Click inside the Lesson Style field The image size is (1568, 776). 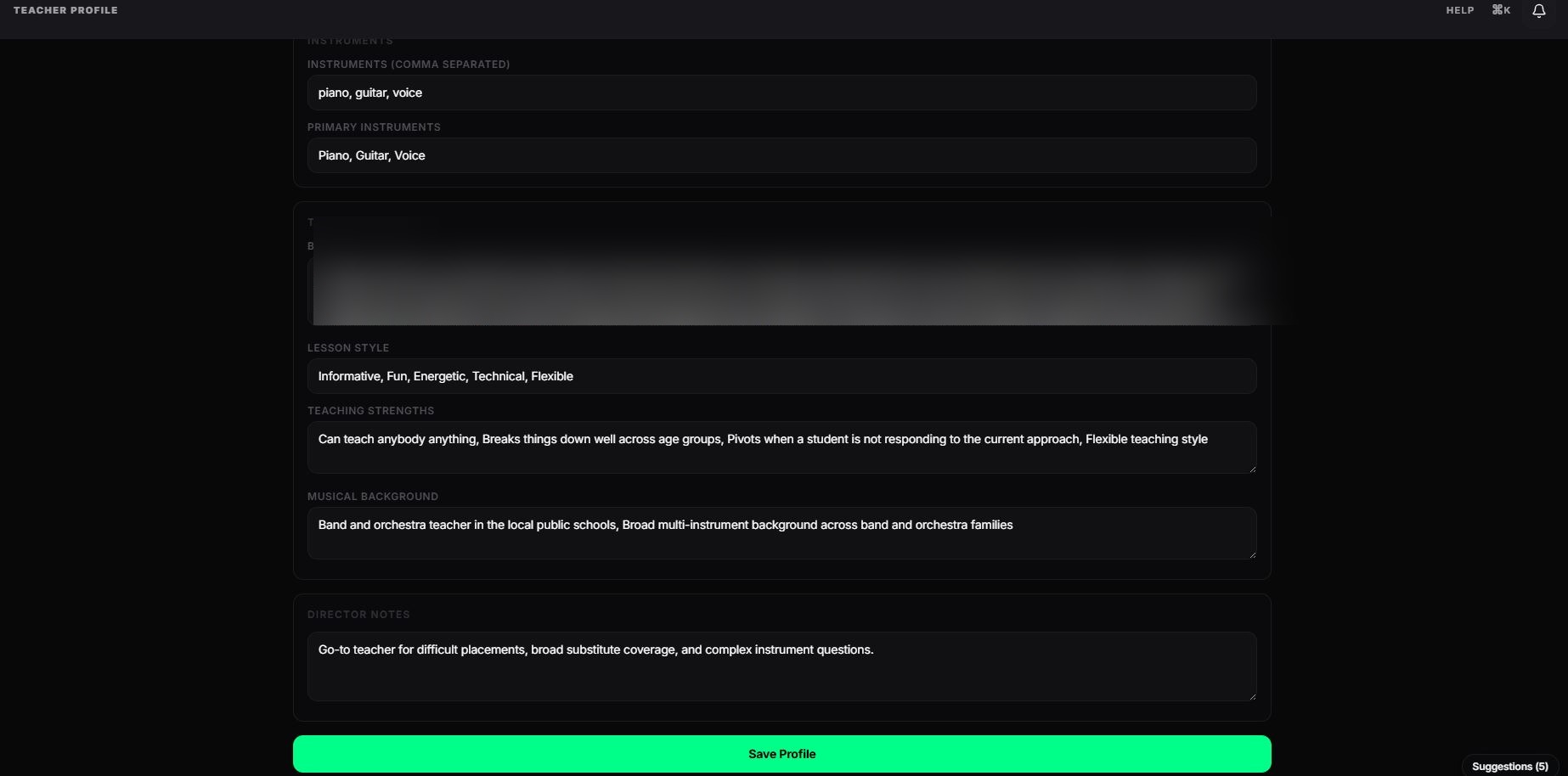click(781, 376)
